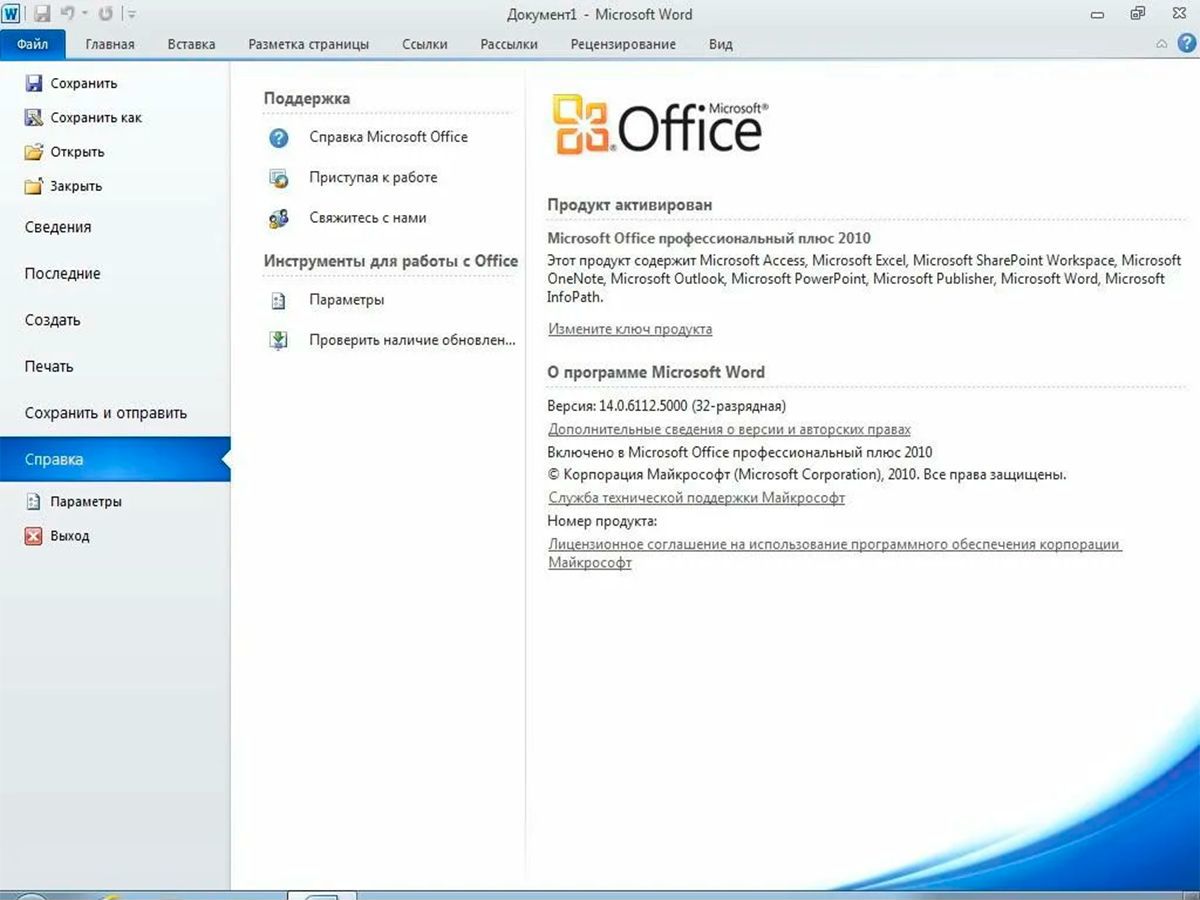Click the Save icon in the quick access toolbar
Viewport: 1200px width, 900px height.
[x=42, y=14]
